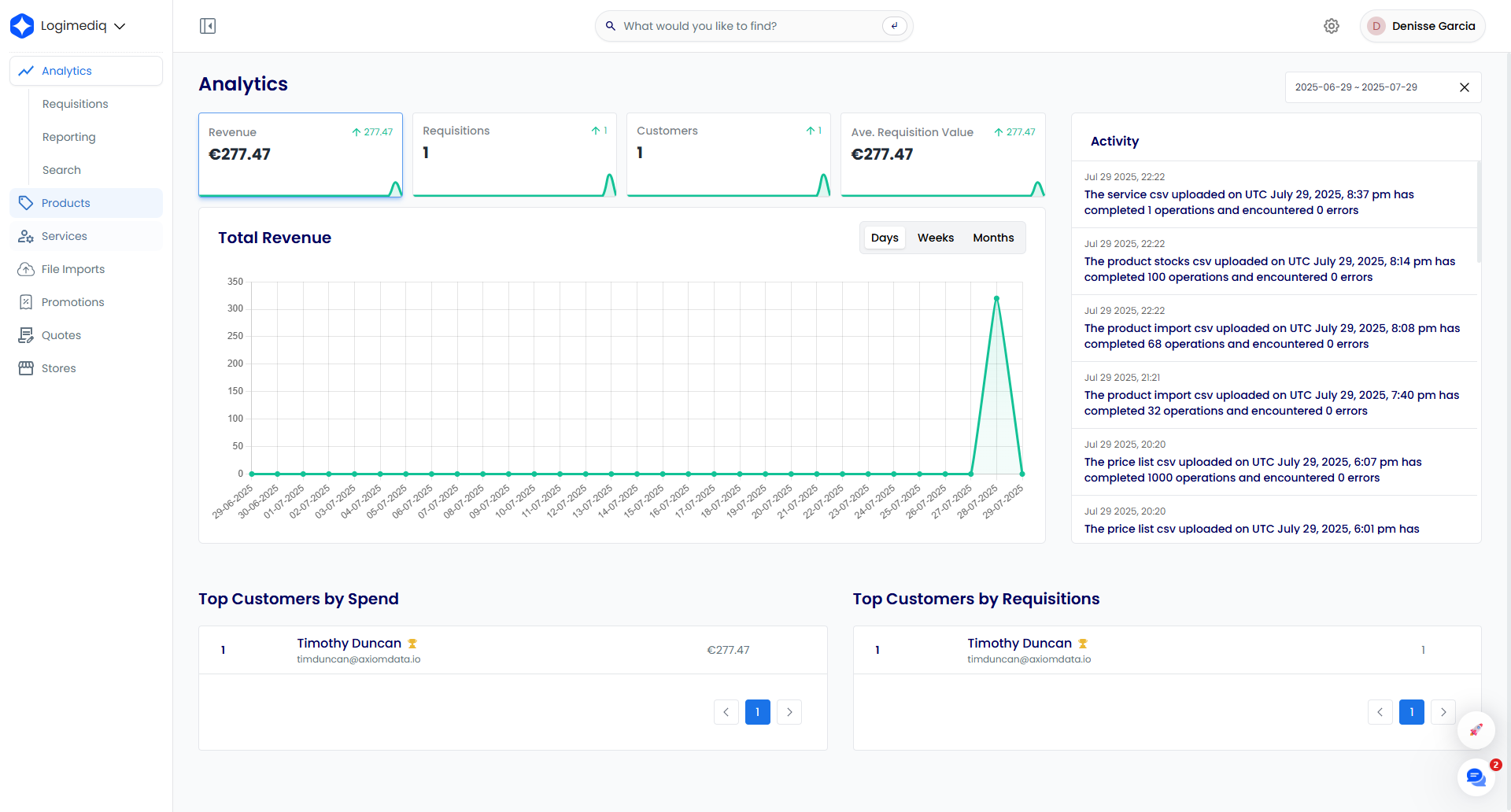Viewport: 1511px width, 812px height.
Task: Open File Imports cloud upload icon
Action: click(x=26, y=269)
